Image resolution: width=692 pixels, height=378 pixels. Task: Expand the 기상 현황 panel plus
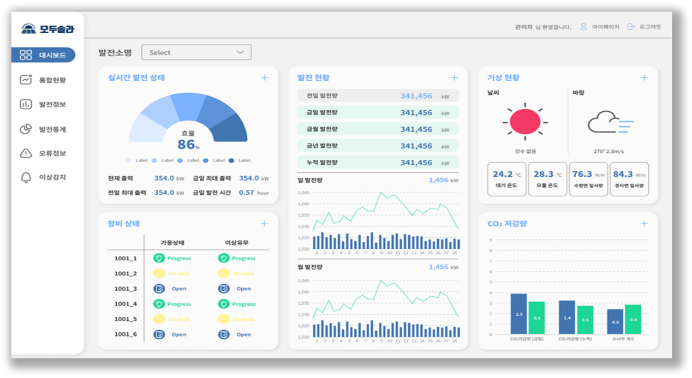pos(644,78)
